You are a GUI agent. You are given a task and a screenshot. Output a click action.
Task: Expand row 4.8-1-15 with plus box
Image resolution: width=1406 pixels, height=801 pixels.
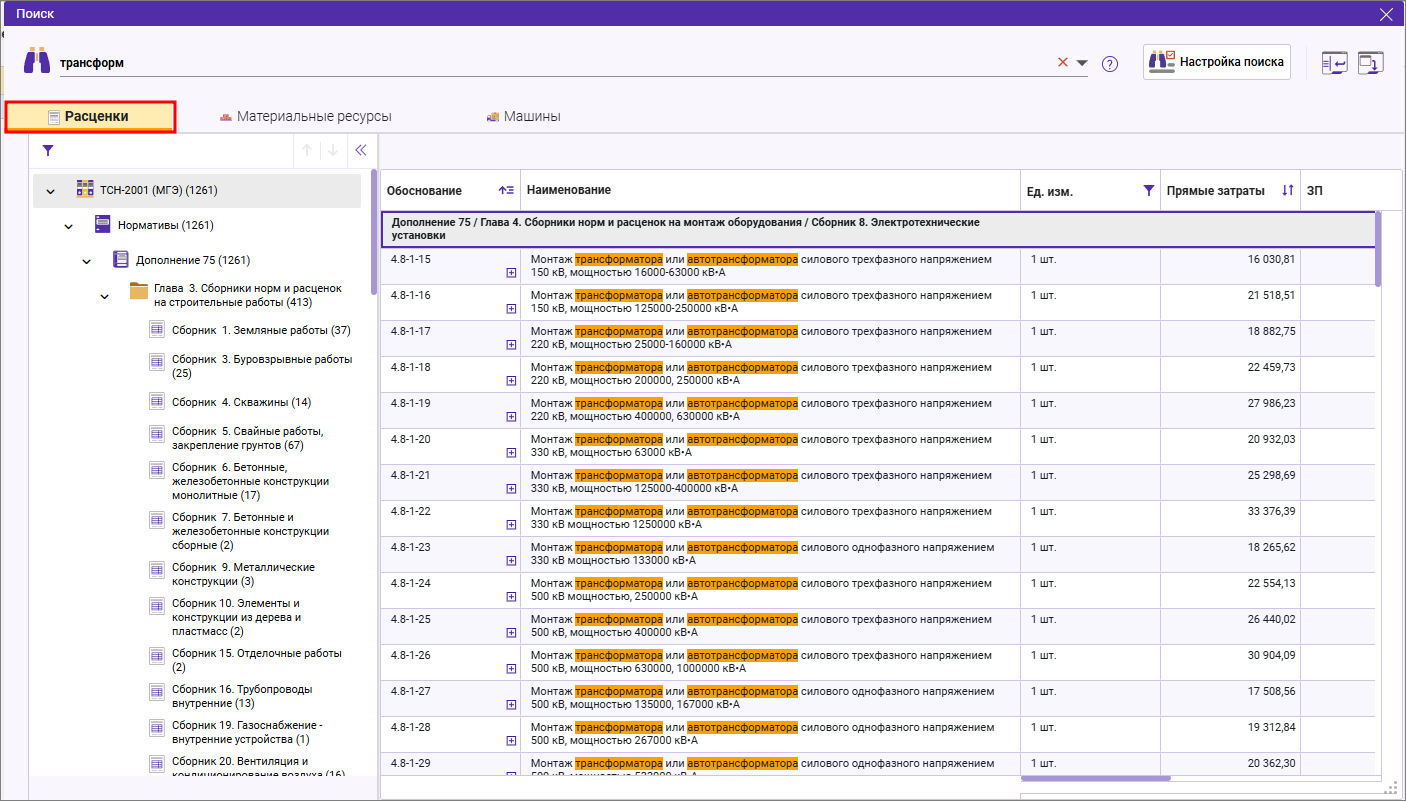[x=511, y=272]
